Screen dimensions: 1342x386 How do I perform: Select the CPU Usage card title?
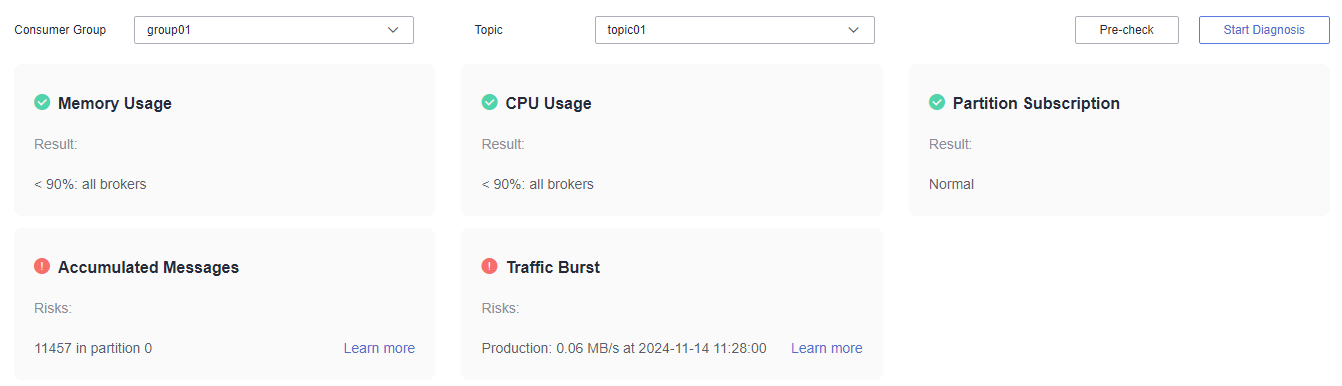coord(548,103)
